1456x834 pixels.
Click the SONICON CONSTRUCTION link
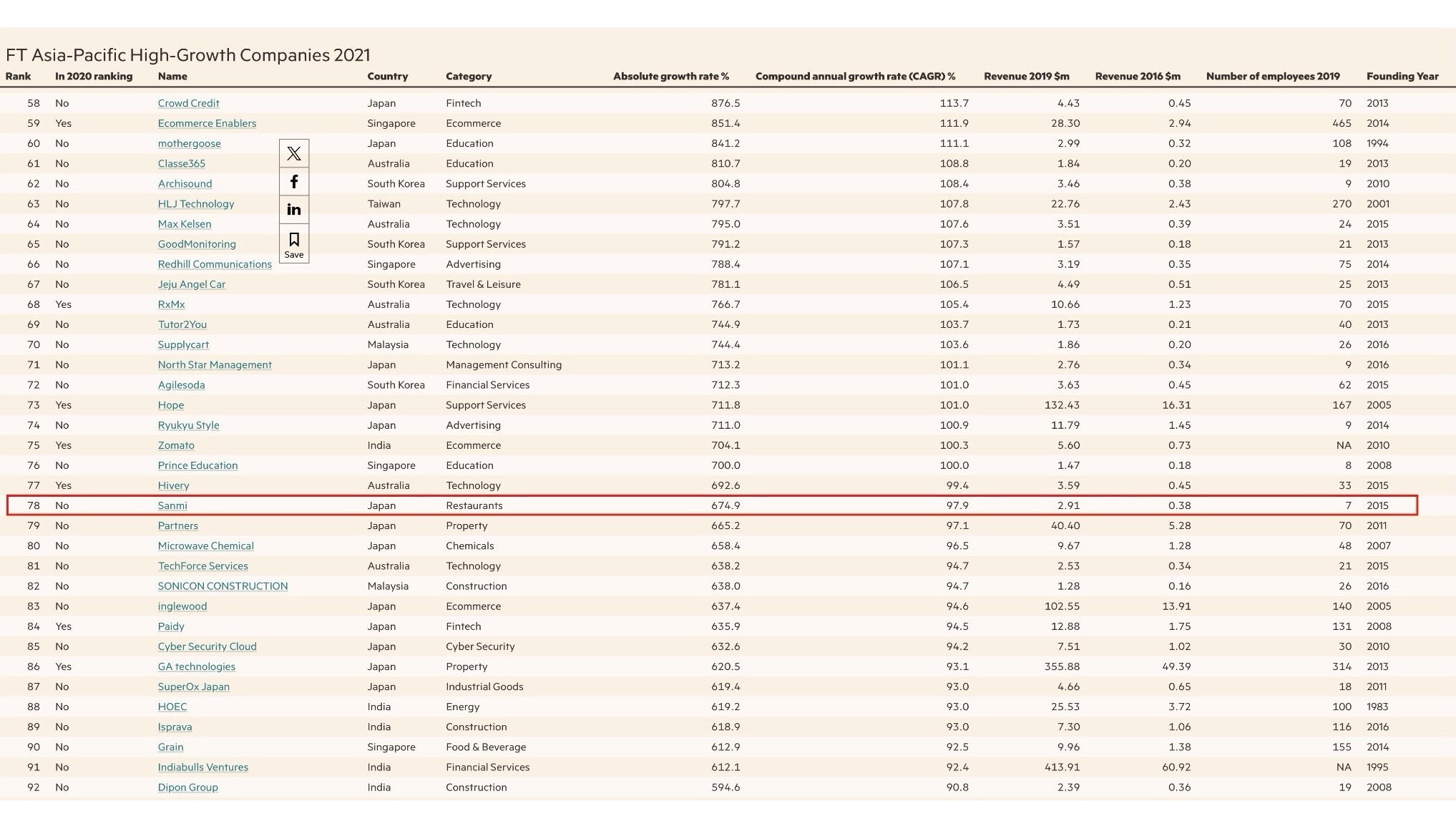(223, 586)
